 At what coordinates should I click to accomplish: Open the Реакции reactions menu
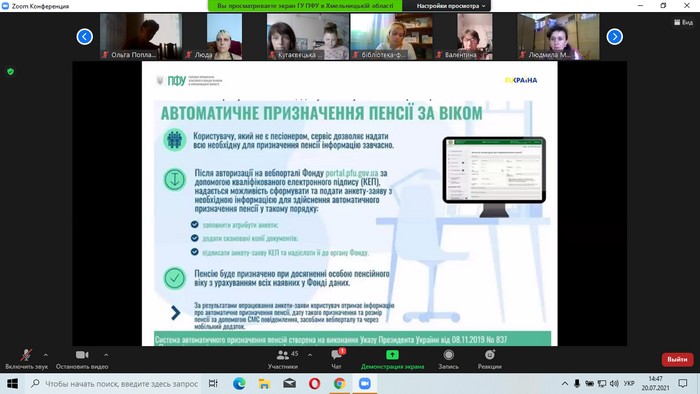coord(489,359)
